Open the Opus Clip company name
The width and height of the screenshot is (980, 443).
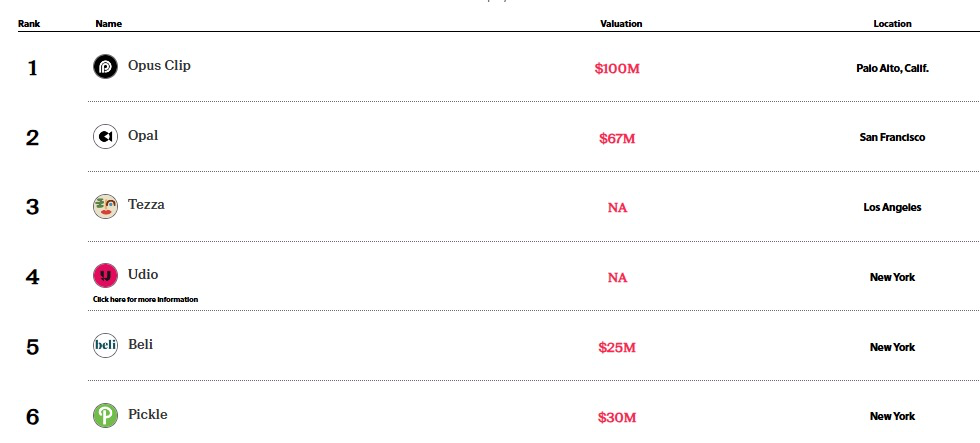click(159, 66)
